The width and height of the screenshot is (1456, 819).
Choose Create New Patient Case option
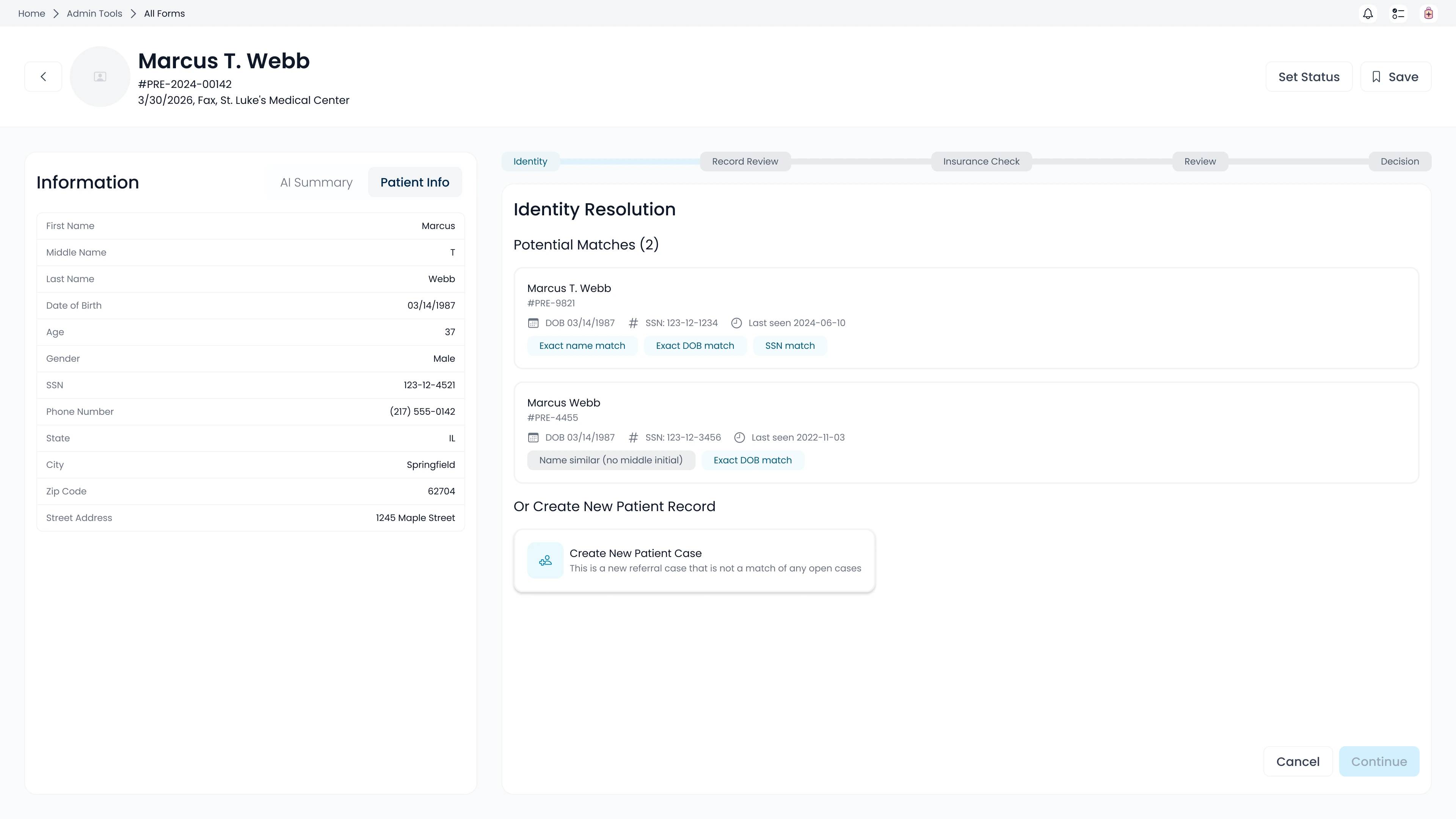click(x=694, y=561)
